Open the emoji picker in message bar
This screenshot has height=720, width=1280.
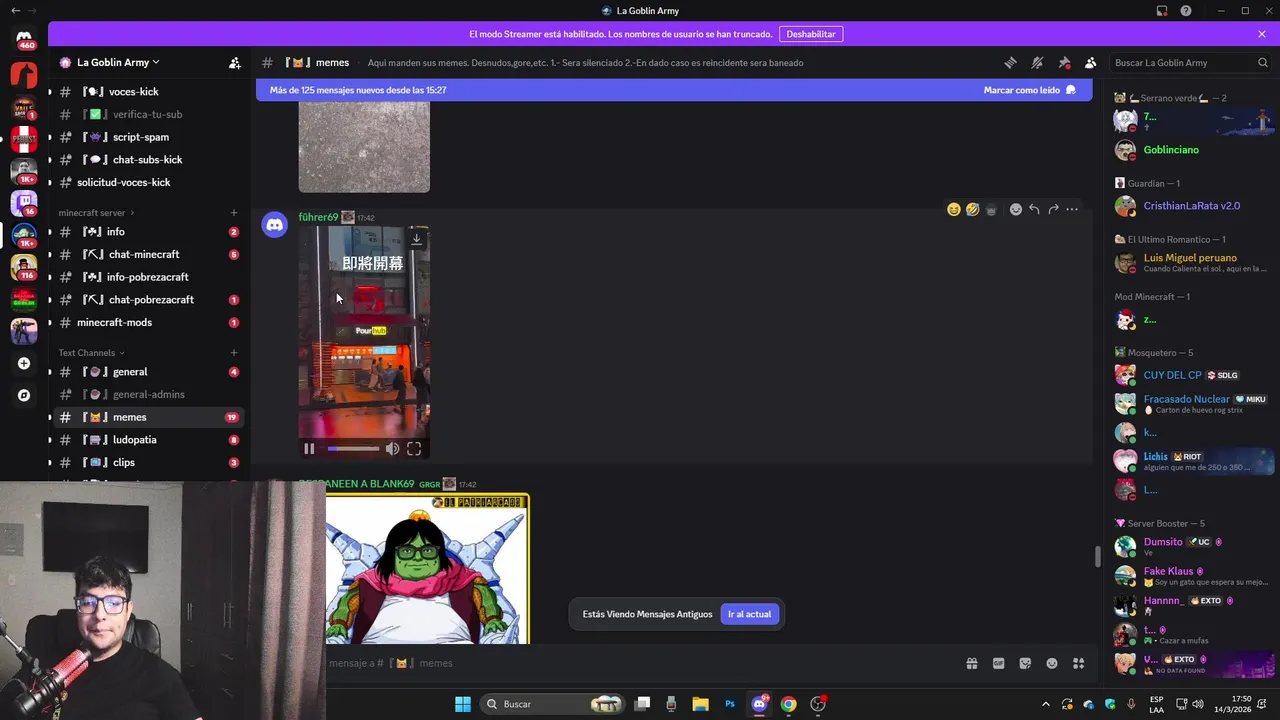(x=1052, y=663)
